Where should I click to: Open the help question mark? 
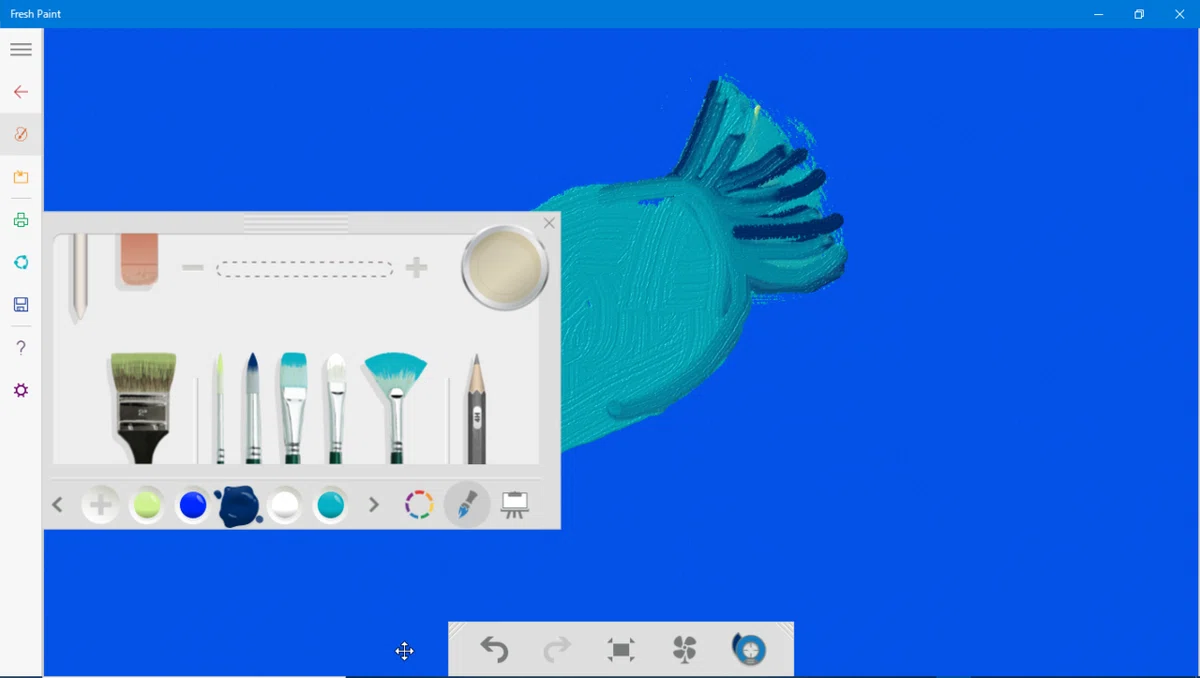point(21,348)
